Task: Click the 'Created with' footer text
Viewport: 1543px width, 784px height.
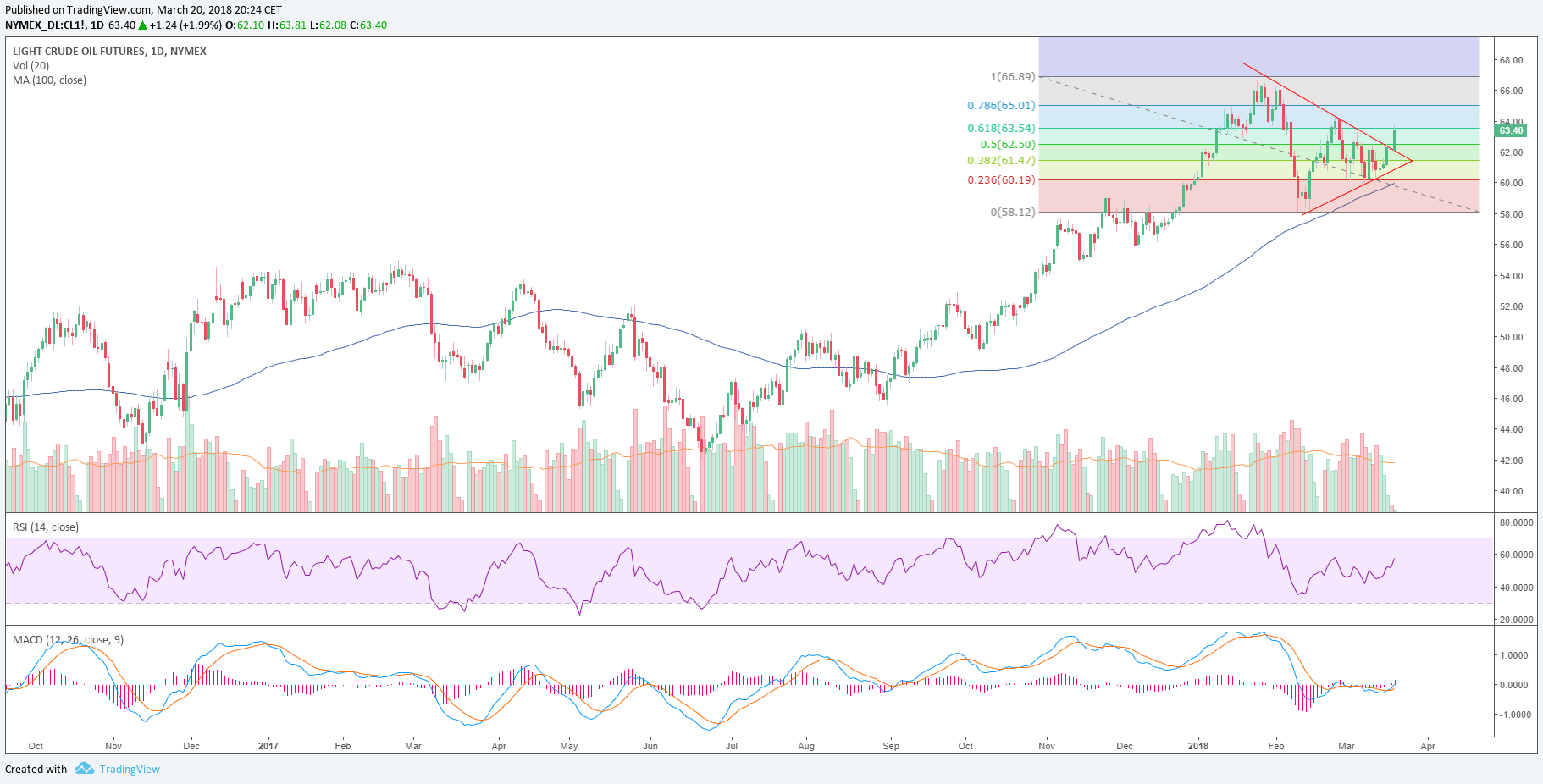Action: [36, 769]
